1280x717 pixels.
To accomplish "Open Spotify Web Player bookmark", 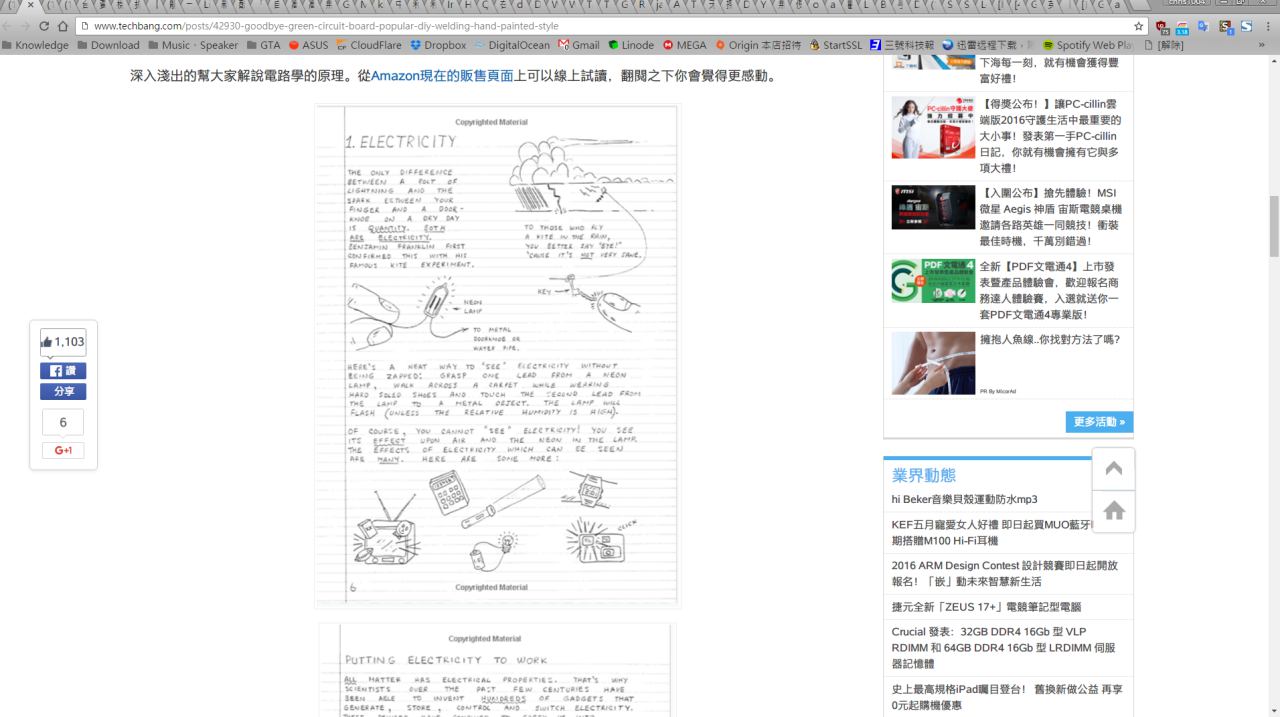I will coord(1088,45).
